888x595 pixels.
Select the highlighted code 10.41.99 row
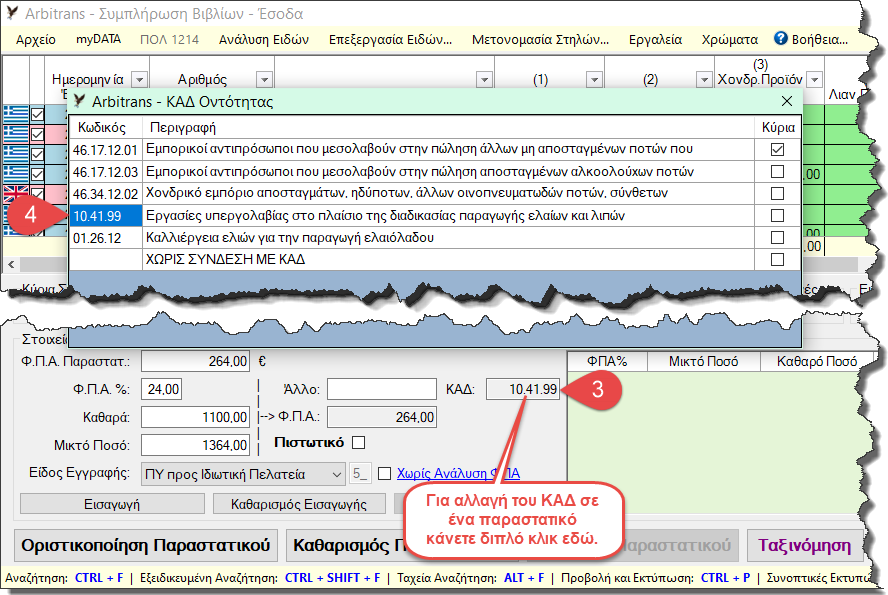point(105,216)
